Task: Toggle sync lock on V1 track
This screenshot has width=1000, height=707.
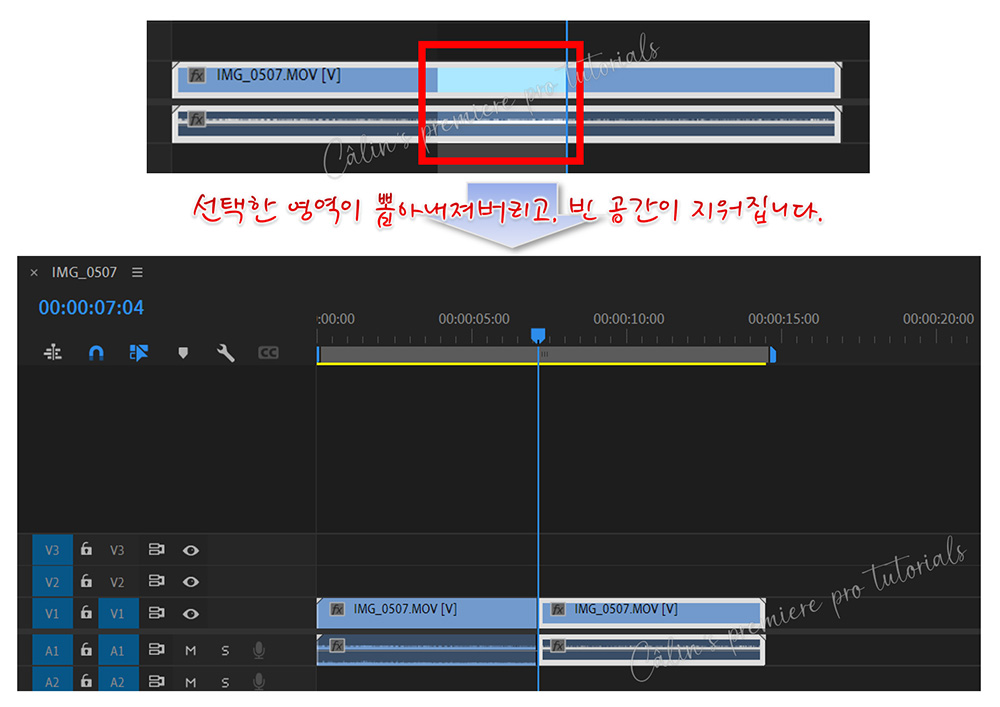Action: tap(156, 613)
